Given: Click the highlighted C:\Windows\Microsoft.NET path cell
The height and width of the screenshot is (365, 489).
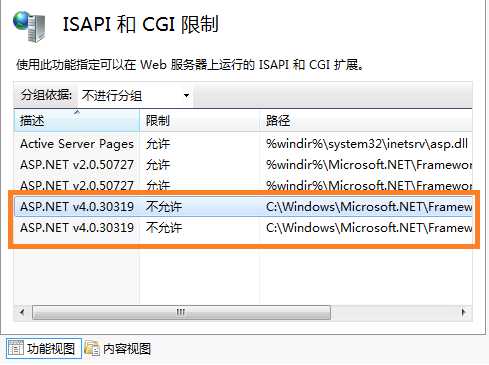Looking at the screenshot, I should click(369, 207).
